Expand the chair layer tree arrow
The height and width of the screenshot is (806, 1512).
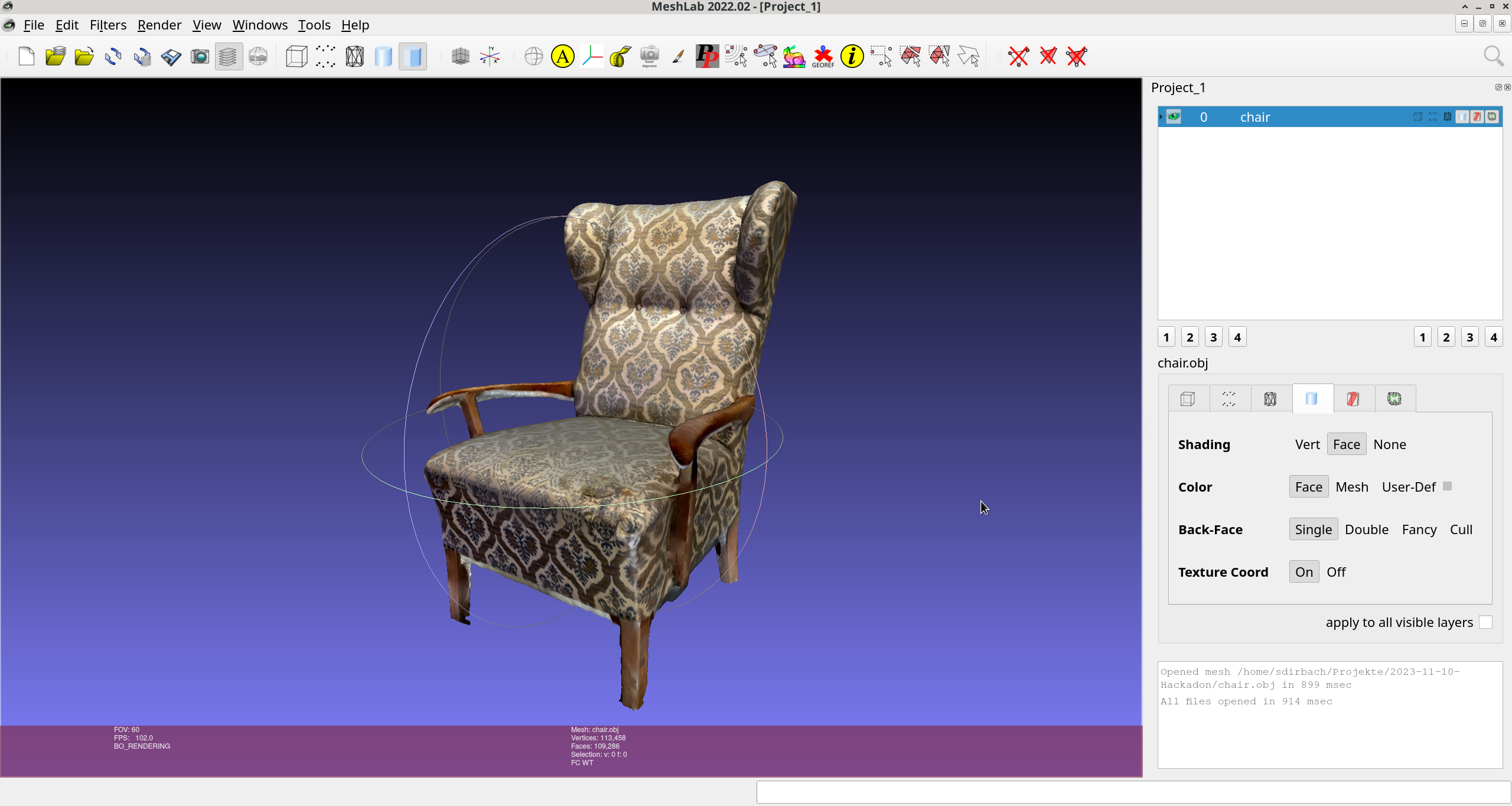[x=1161, y=116]
